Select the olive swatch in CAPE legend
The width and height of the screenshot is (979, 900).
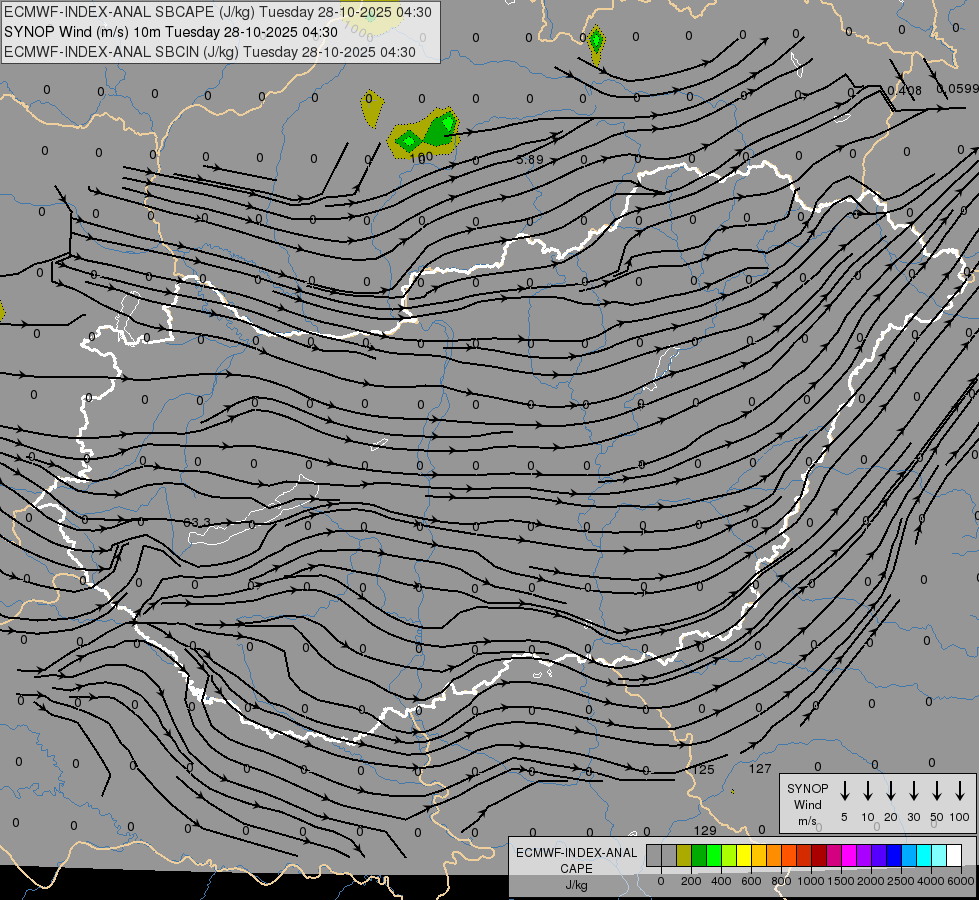(684, 855)
